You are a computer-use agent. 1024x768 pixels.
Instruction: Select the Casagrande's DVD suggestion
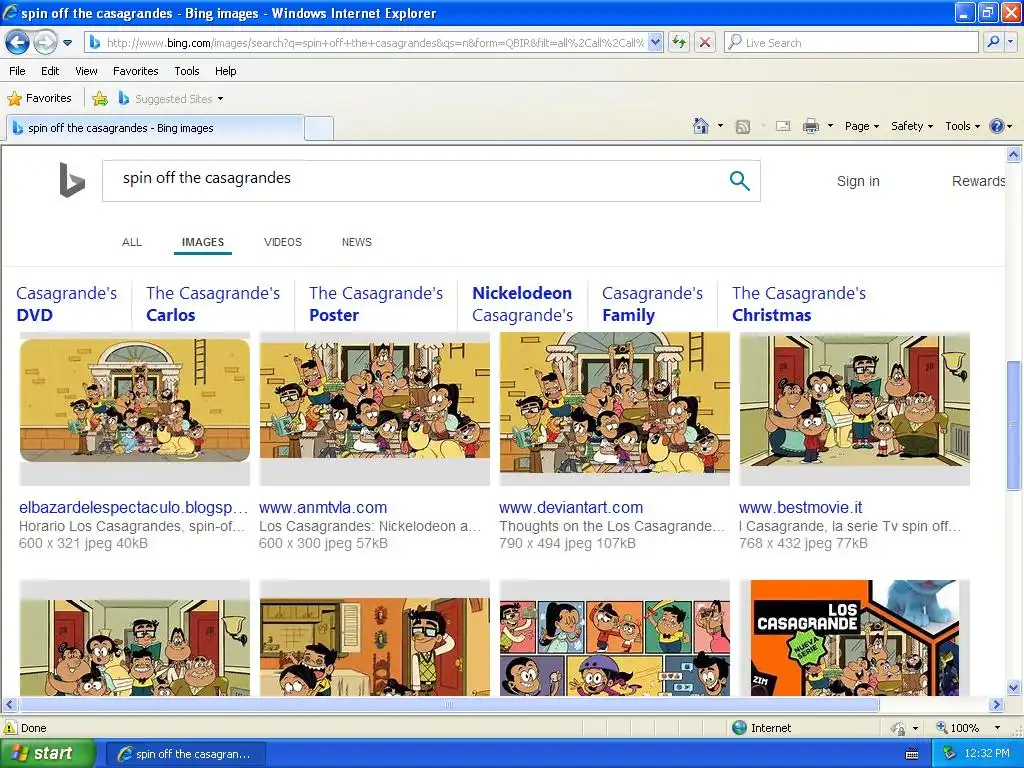coord(67,304)
